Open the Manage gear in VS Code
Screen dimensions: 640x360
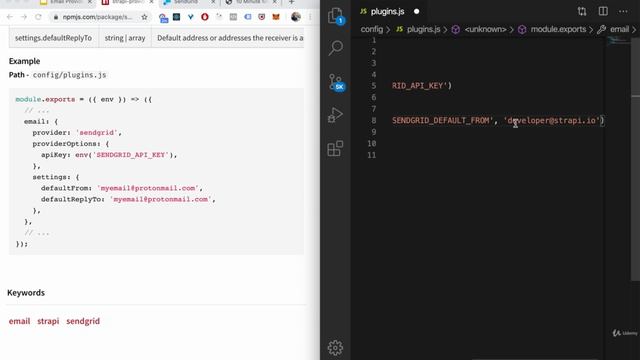336,347
